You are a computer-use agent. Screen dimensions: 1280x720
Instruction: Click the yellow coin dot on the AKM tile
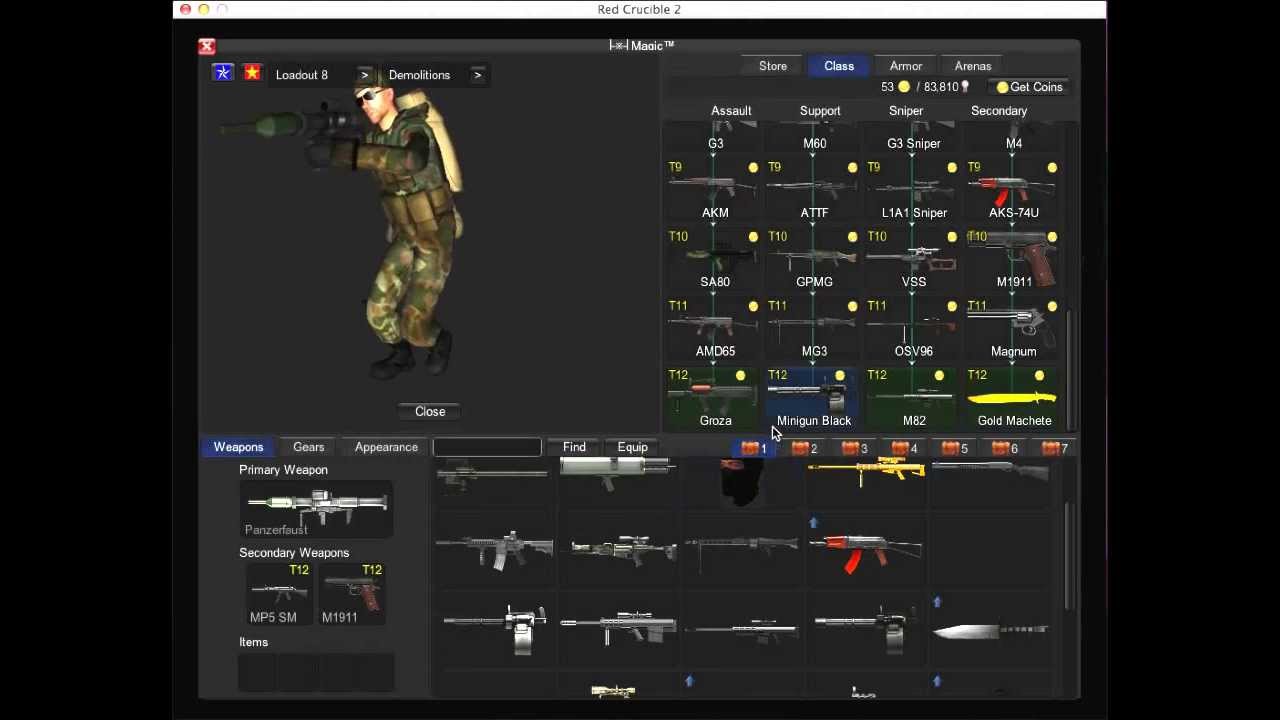tap(753, 168)
